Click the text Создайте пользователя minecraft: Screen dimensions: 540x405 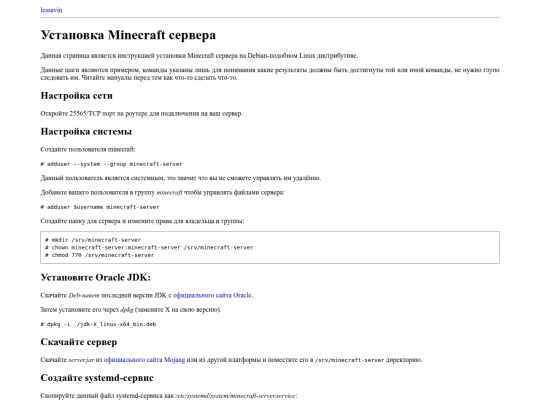pos(88,149)
